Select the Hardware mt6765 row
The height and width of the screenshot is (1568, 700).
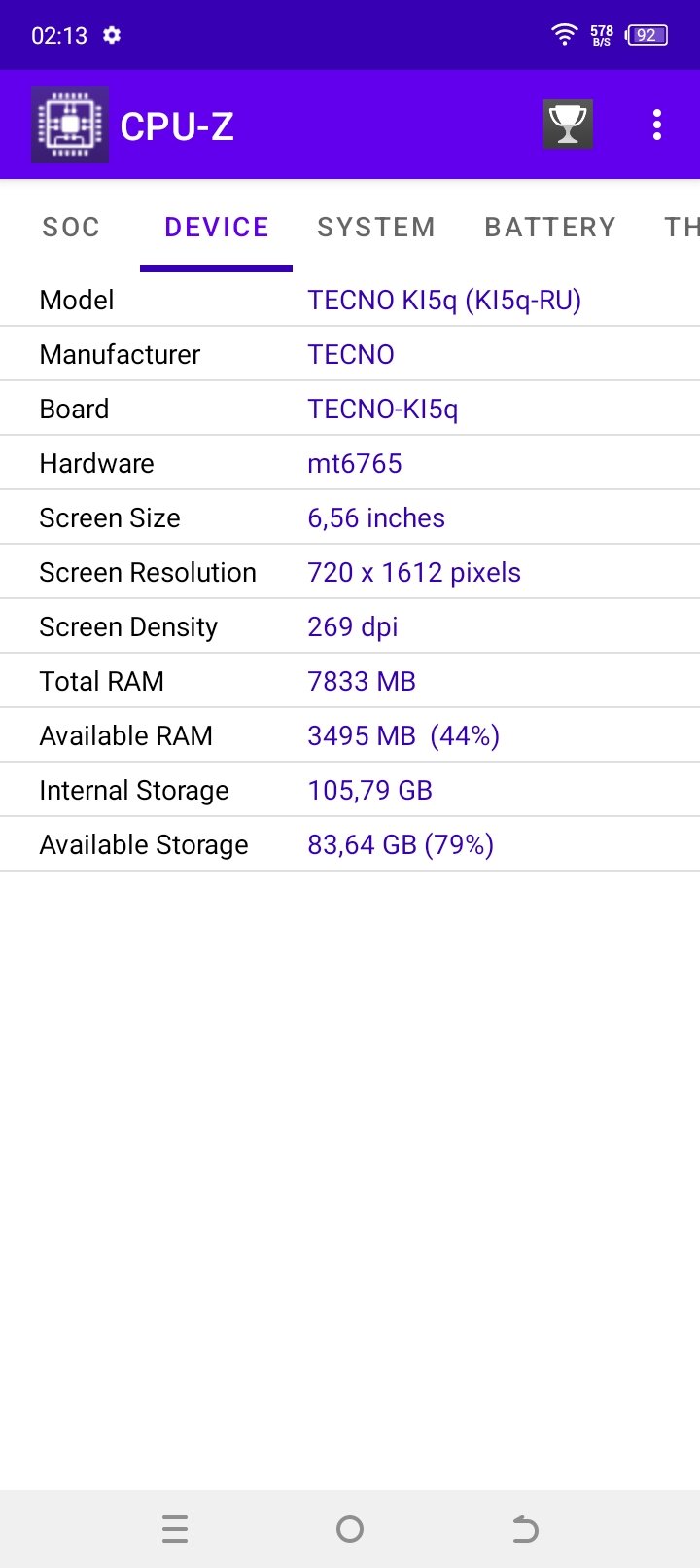click(350, 464)
